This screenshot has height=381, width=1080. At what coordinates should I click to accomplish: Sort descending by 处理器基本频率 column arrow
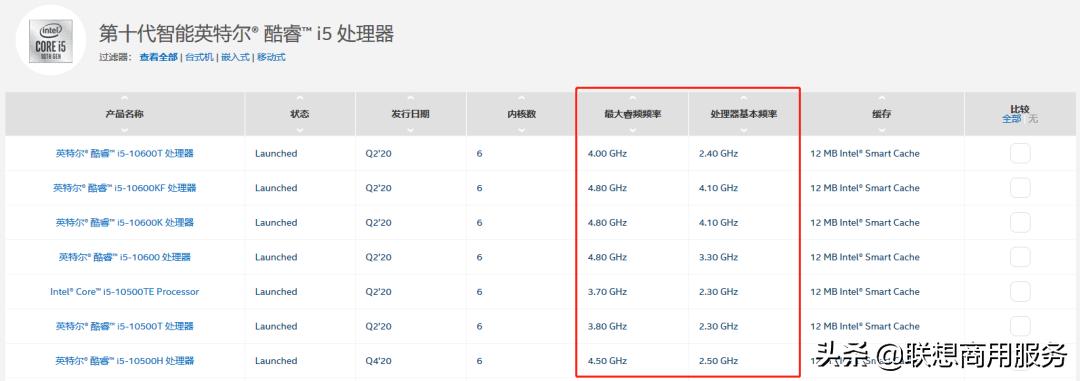coord(744,130)
